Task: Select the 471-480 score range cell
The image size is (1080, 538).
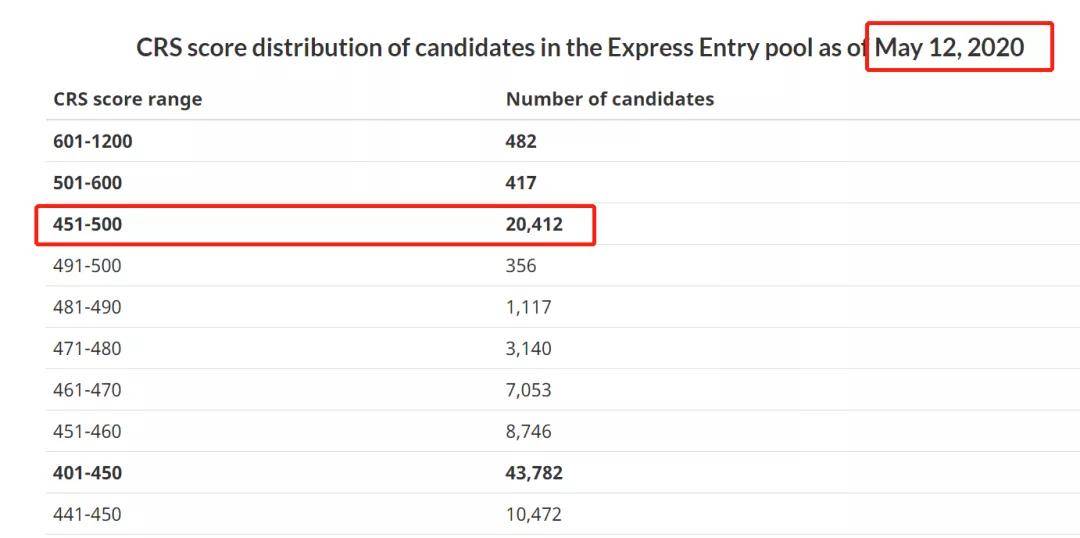Action: tap(87, 349)
